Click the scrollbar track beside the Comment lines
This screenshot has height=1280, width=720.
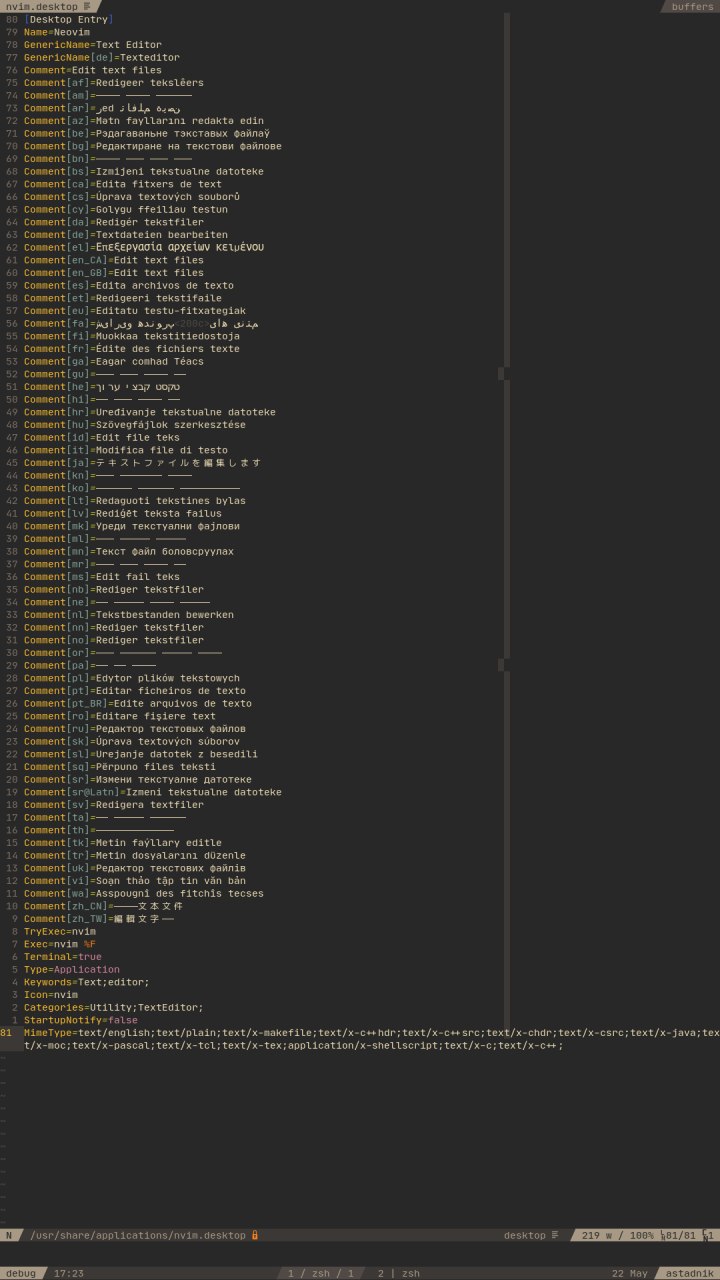pyautogui.click(x=507, y=520)
